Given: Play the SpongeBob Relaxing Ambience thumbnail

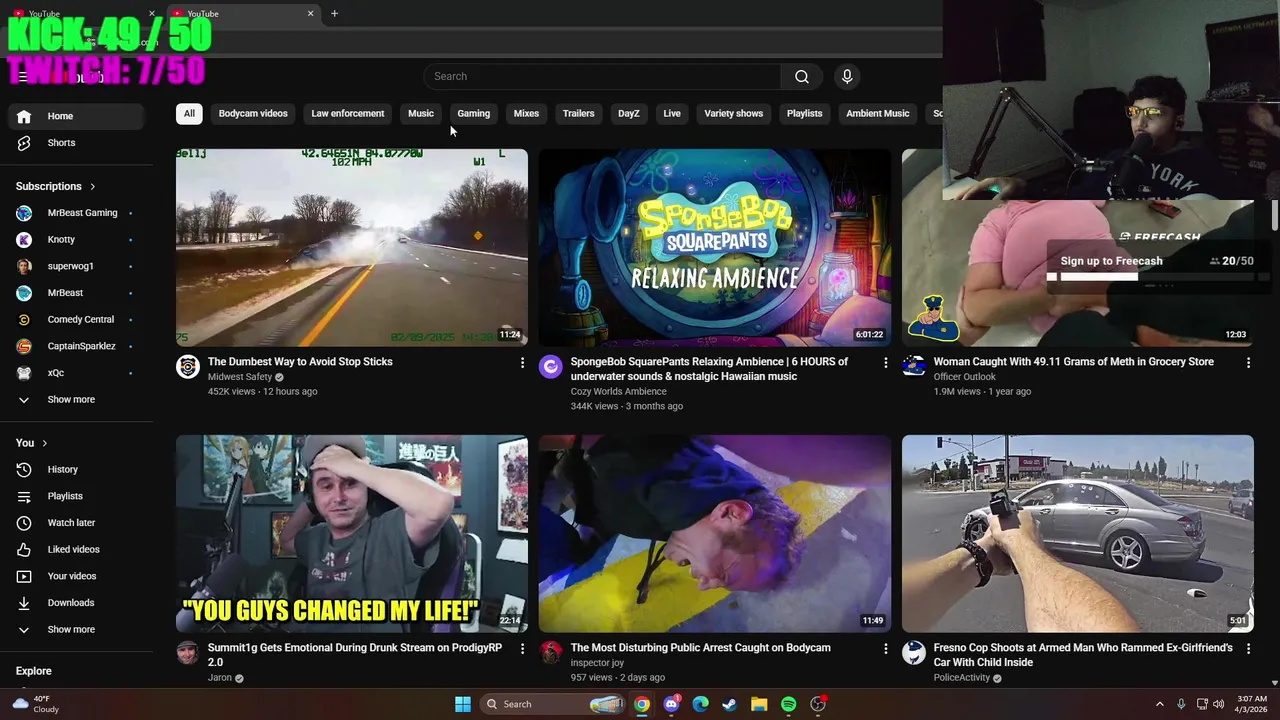Looking at the screenshot, I should click(715, 247).
